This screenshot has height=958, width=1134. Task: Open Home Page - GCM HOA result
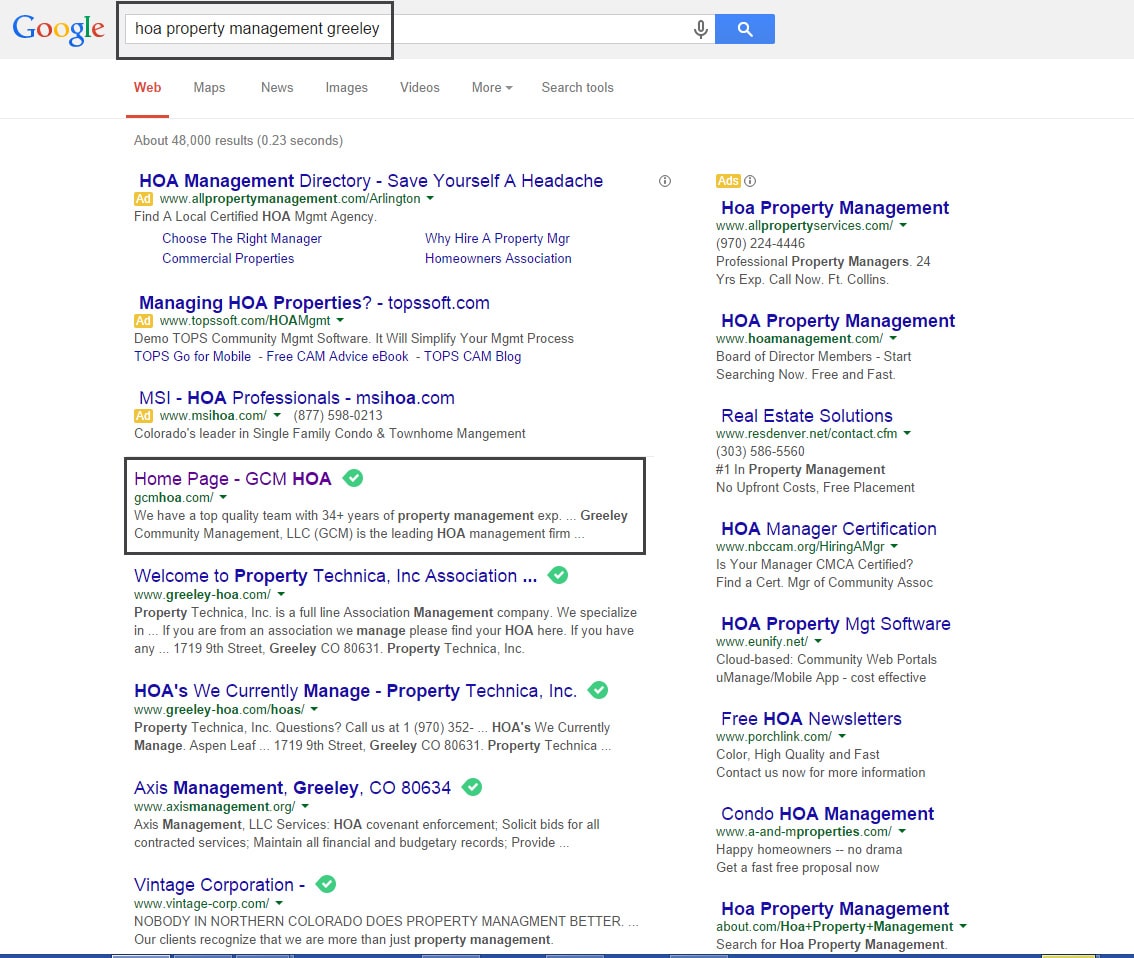pyautogui.click(x=233, y=479)
